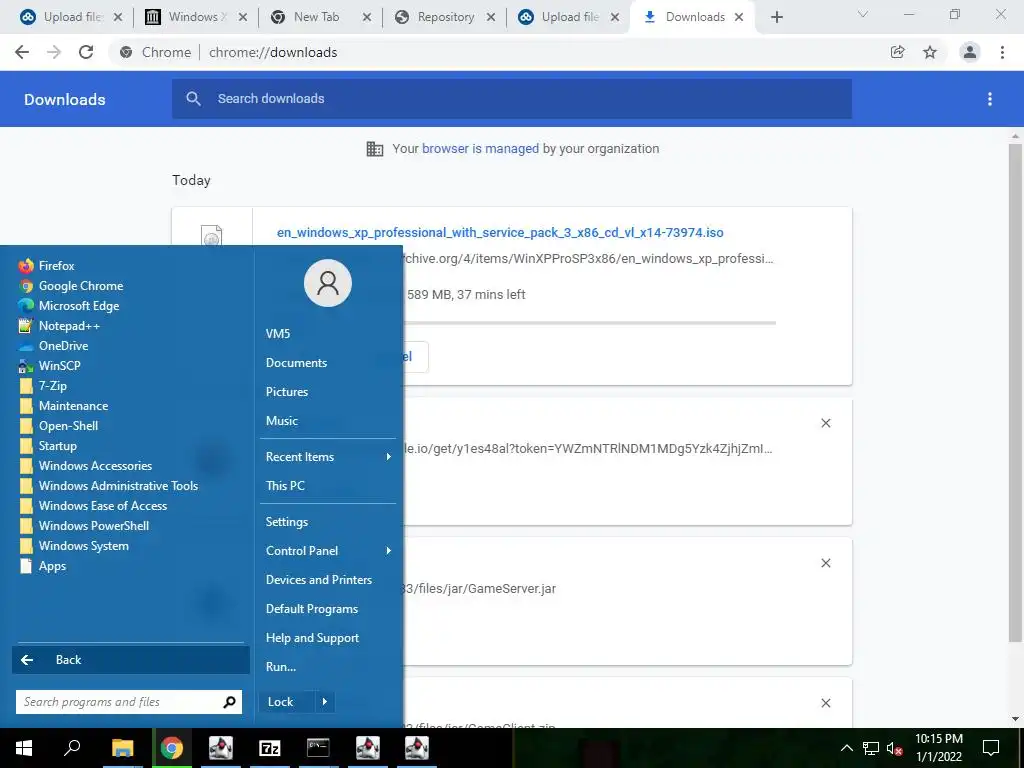The width and height of the screenshot is (1024, 768).
Task: Open OneDrive from the start menu
Action: pyautogui.click(x=53, y=345)
